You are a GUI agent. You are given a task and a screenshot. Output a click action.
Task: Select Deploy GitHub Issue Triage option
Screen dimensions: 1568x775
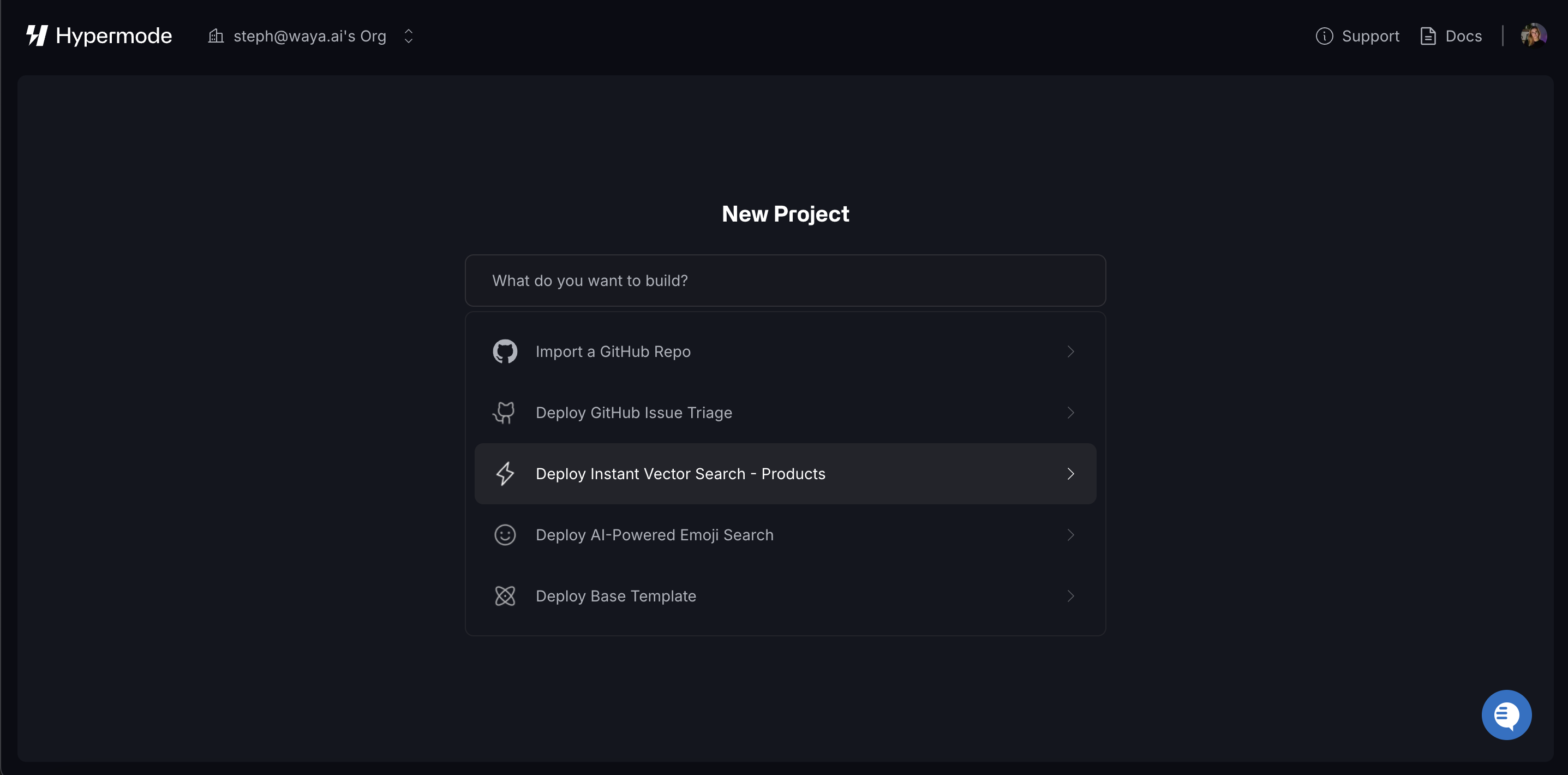[785, 412]
